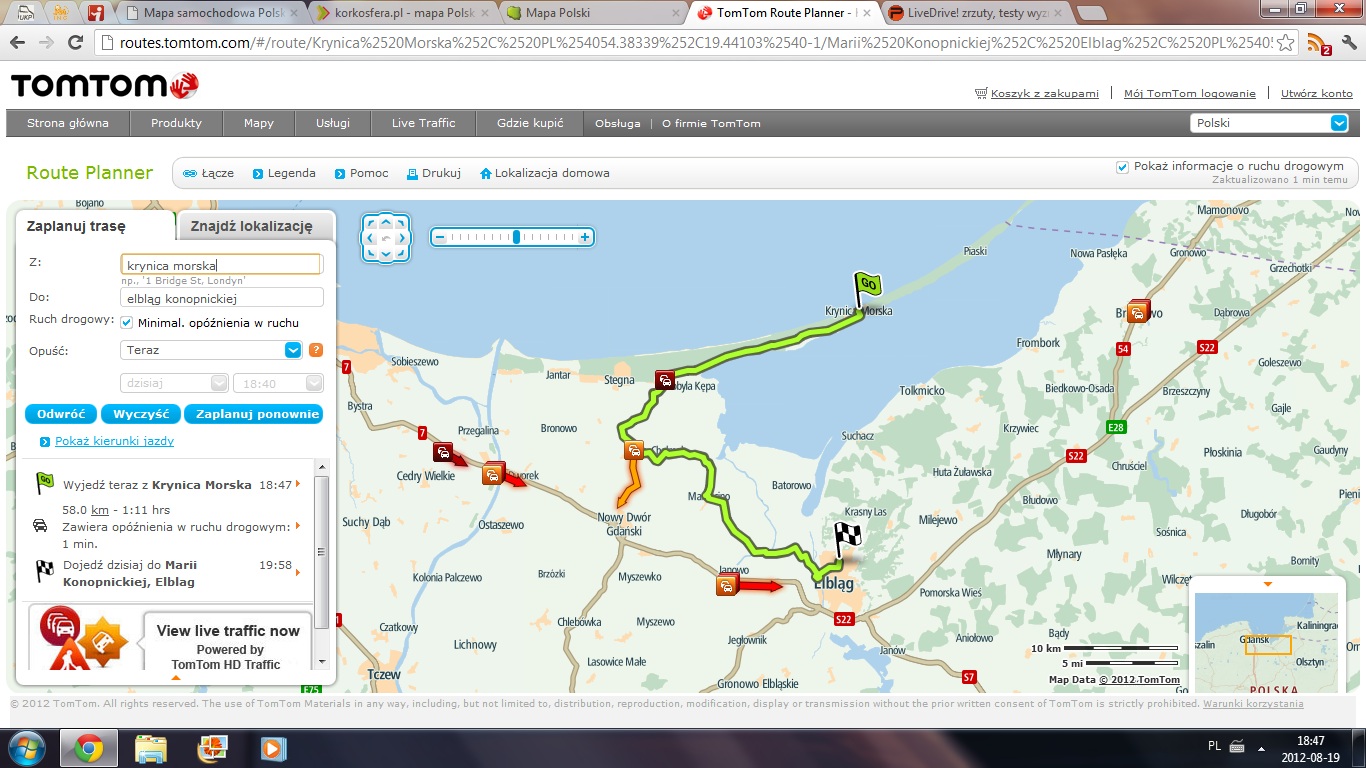Open the dzisiaj date dropdown
The width and height of the screenshot is (1366, 768).
click(x=174, y=383)
